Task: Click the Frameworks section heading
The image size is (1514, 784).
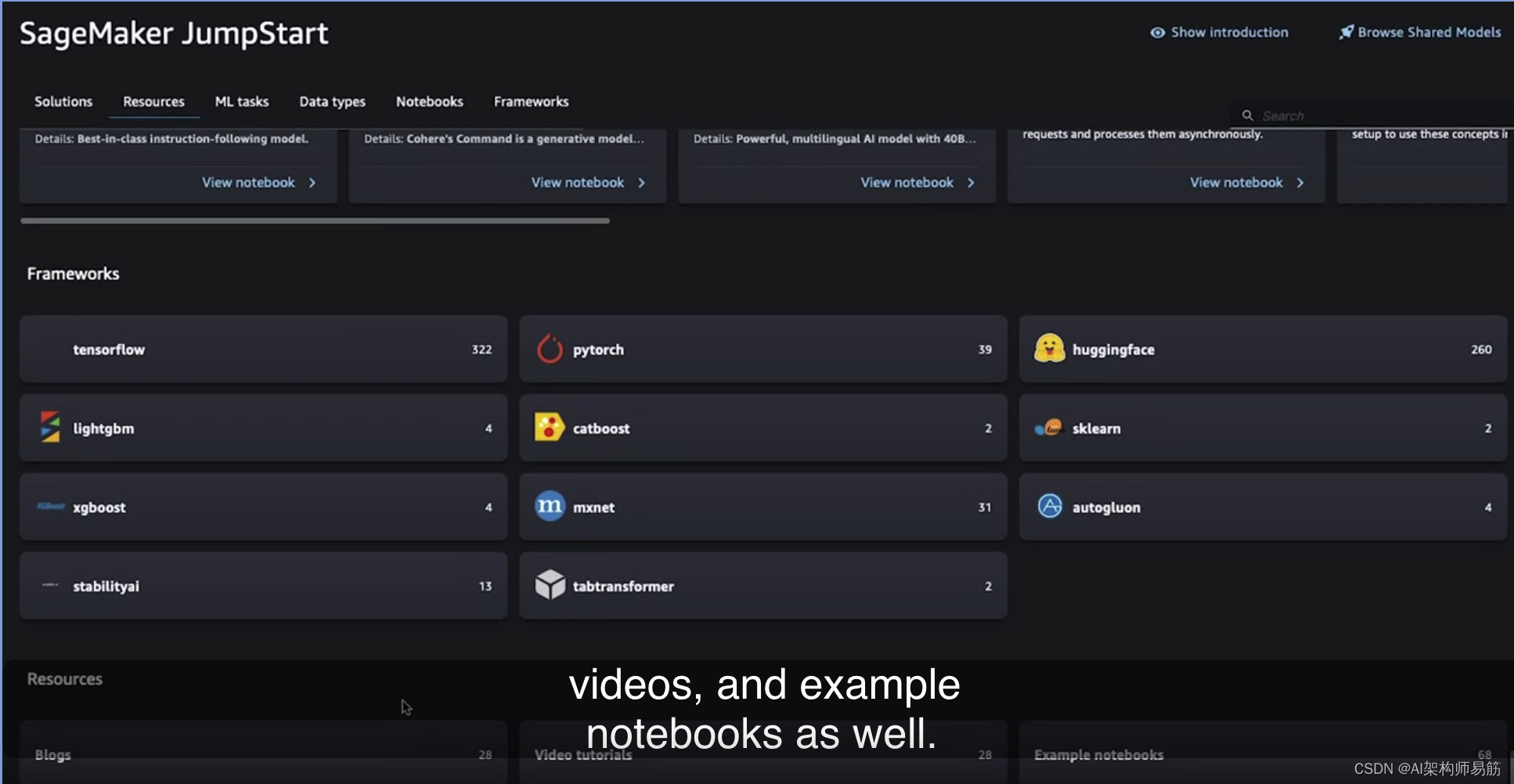Action: pos(73,274)
